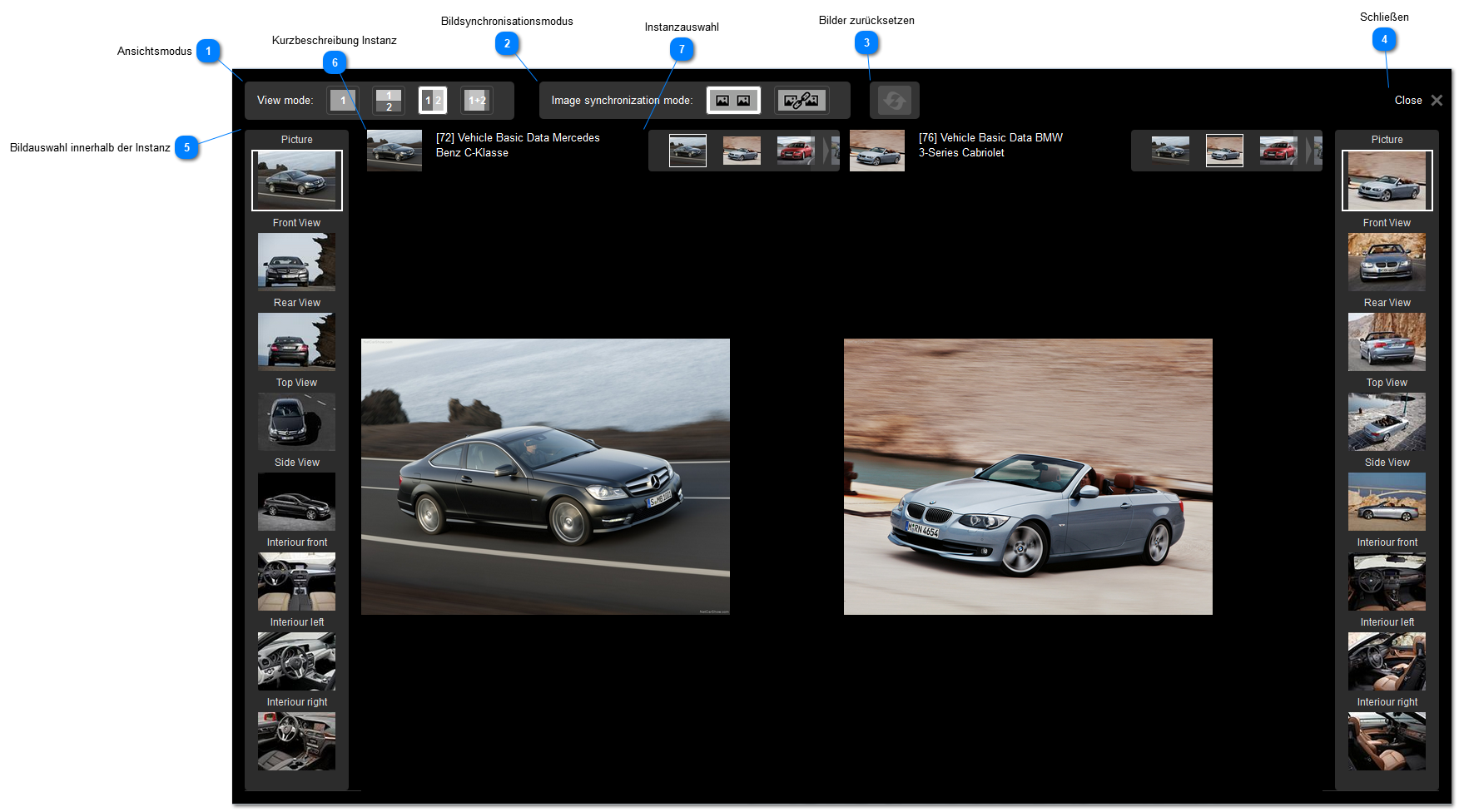Click '[72] Vehicle Basic Data Mercedes' text
This screenshot has height=812, width=1459.
coord(518,138)
